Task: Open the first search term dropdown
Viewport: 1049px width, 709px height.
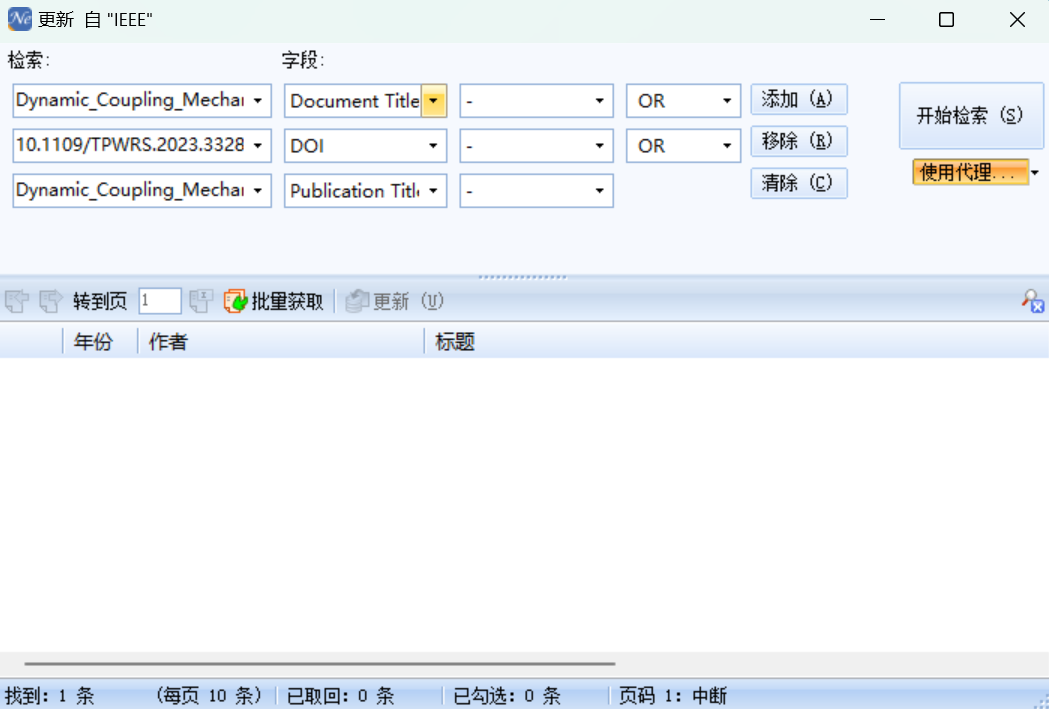Action: [x=258, y=101]
